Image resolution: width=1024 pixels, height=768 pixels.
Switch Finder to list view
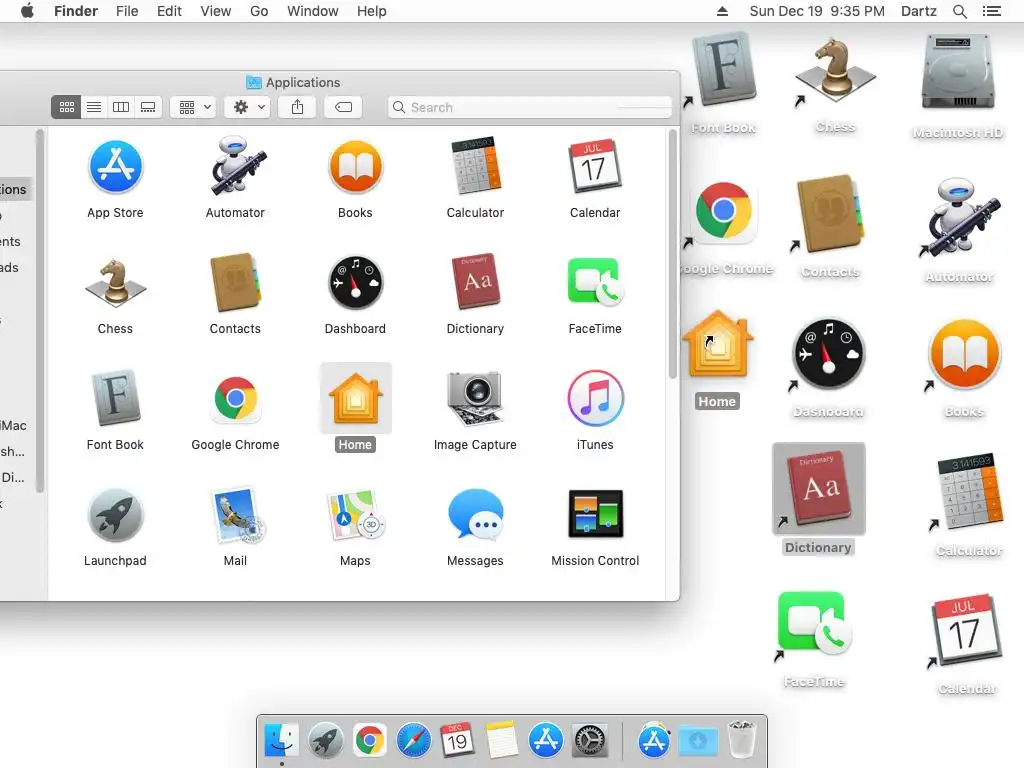click(94, 107)
